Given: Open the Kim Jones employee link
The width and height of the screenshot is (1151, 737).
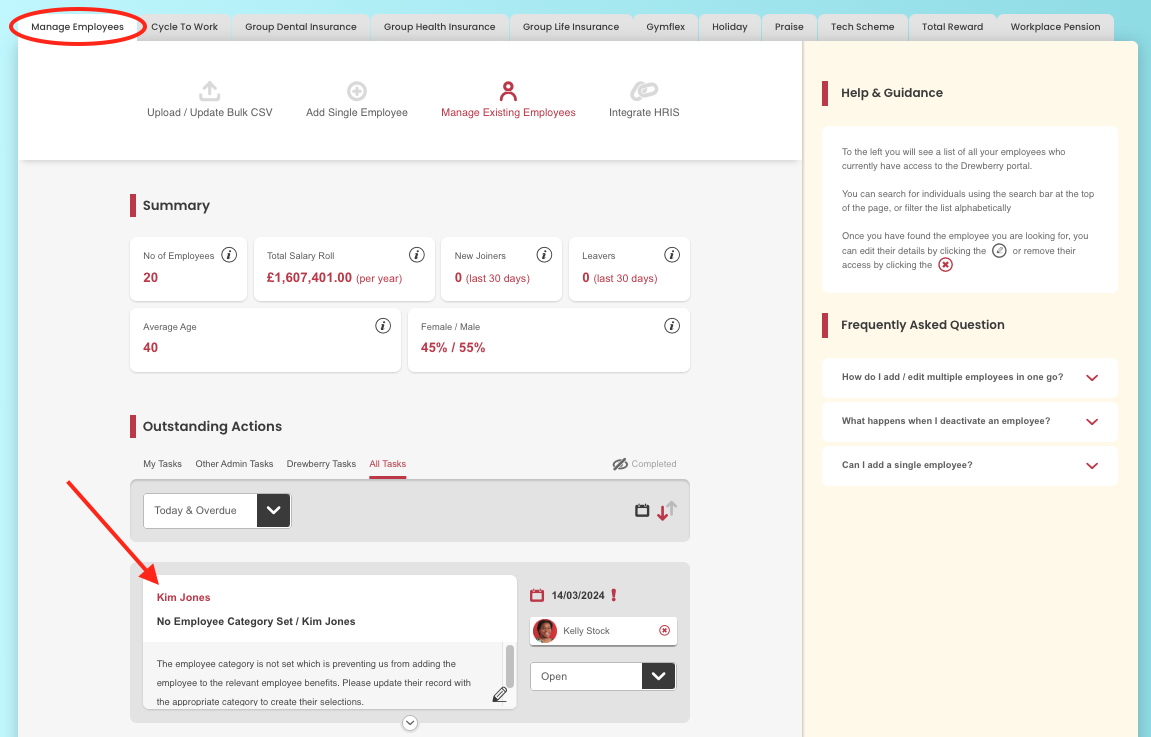Looking at the screenshot, I should tap(183, 597).
